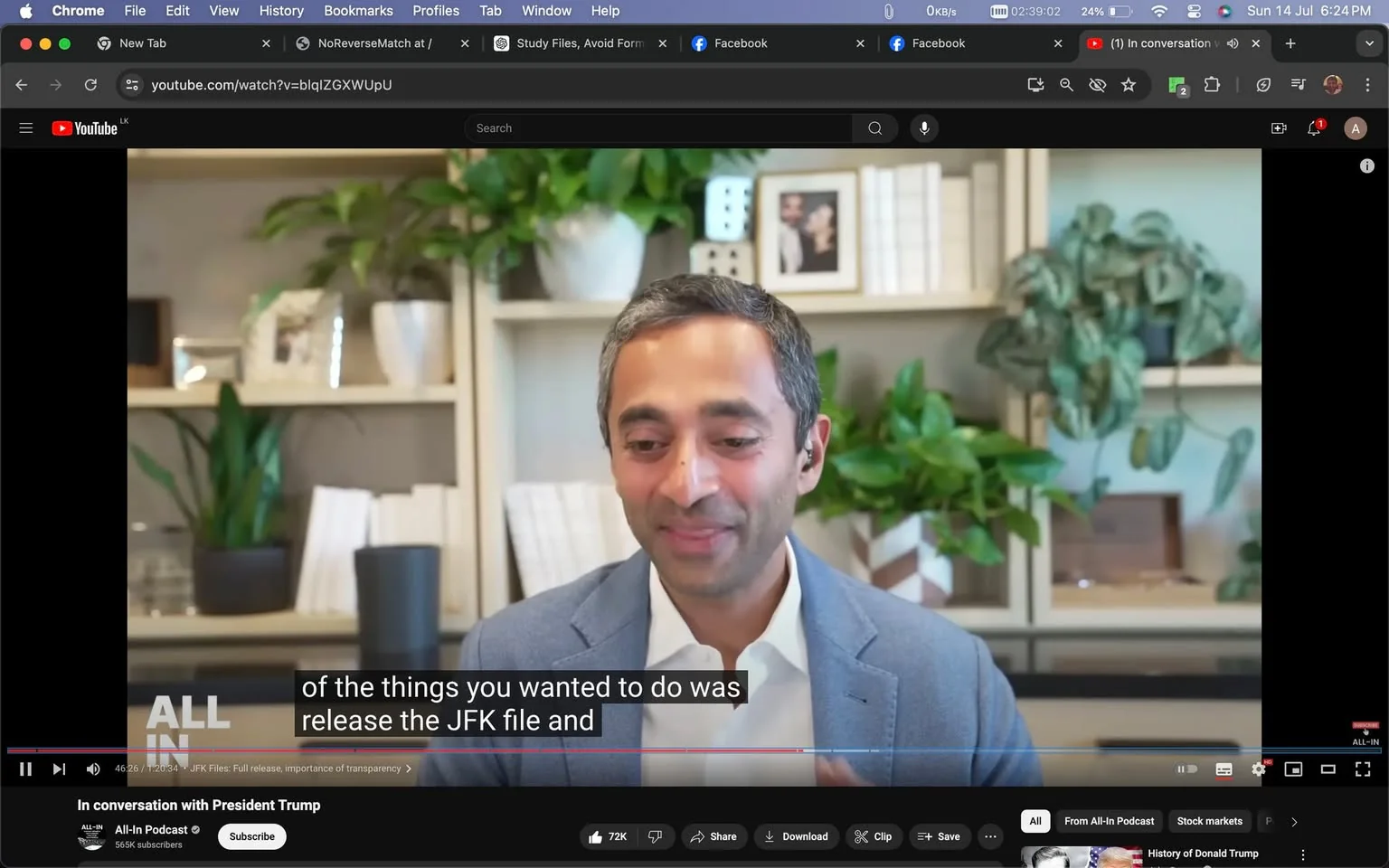Seek on the red video progress bar
Viewport: 1389px width, 868px height.
[404, 750]
